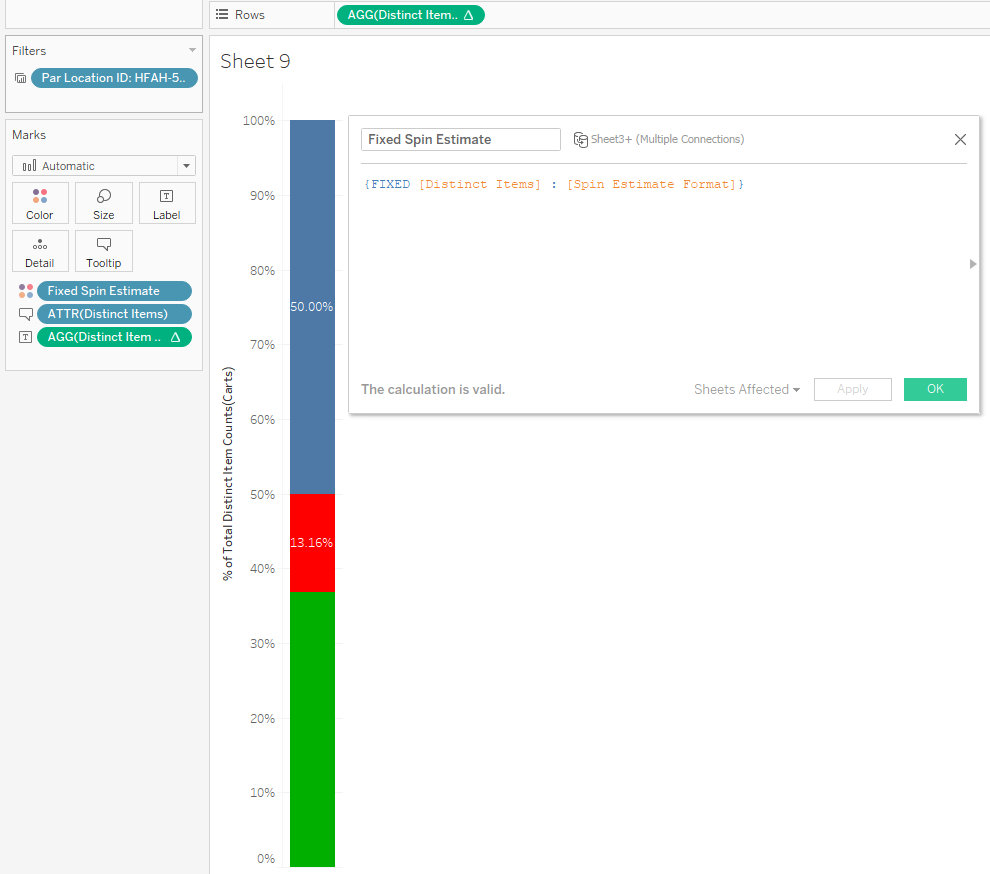Select the Fixed Spin Estimate pill on Marks
The height and width of the screenshot is (874, 990).
(x=114, y=291)
